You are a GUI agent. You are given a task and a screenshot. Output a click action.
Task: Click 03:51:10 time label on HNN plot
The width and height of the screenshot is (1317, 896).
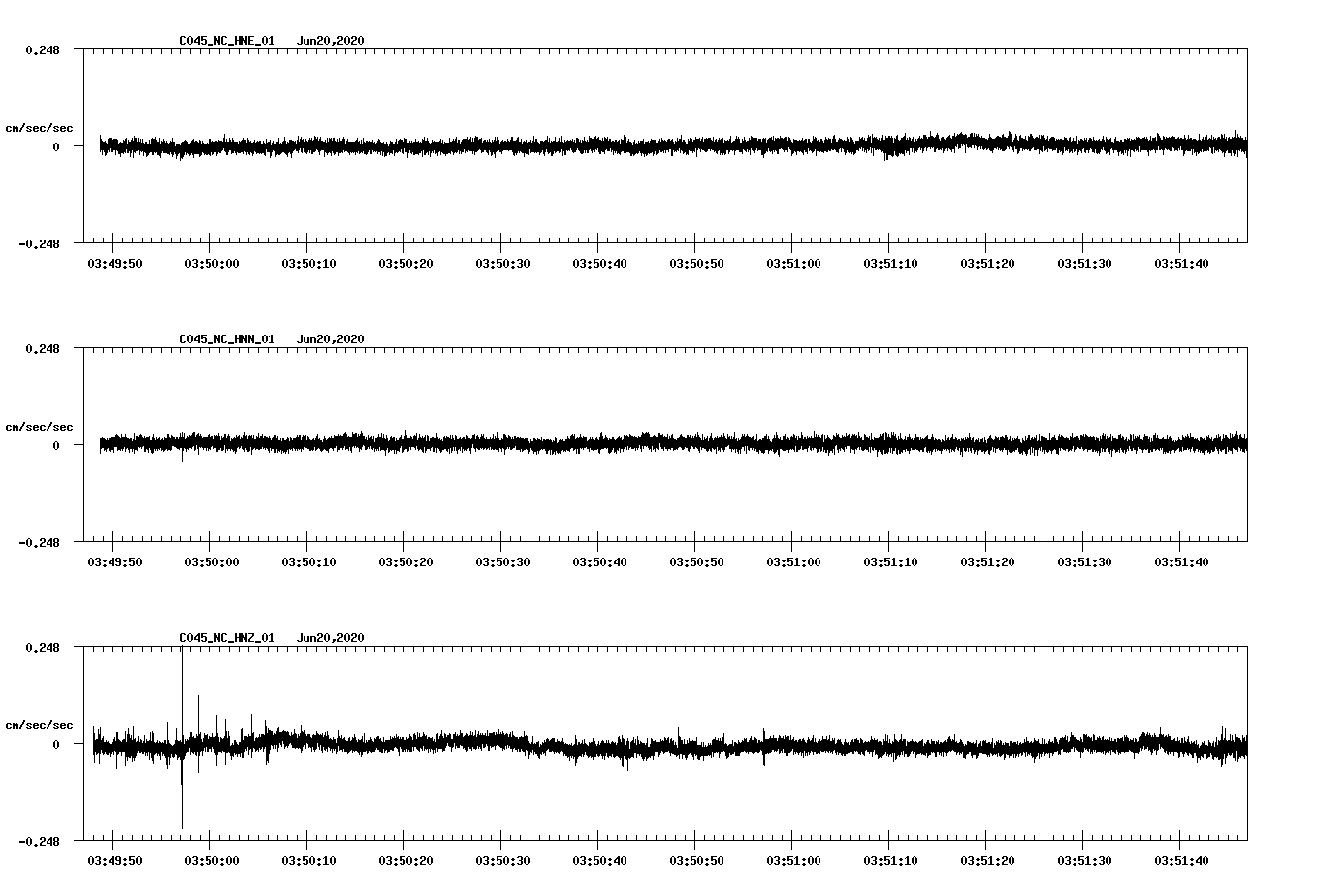click(890, 562)
